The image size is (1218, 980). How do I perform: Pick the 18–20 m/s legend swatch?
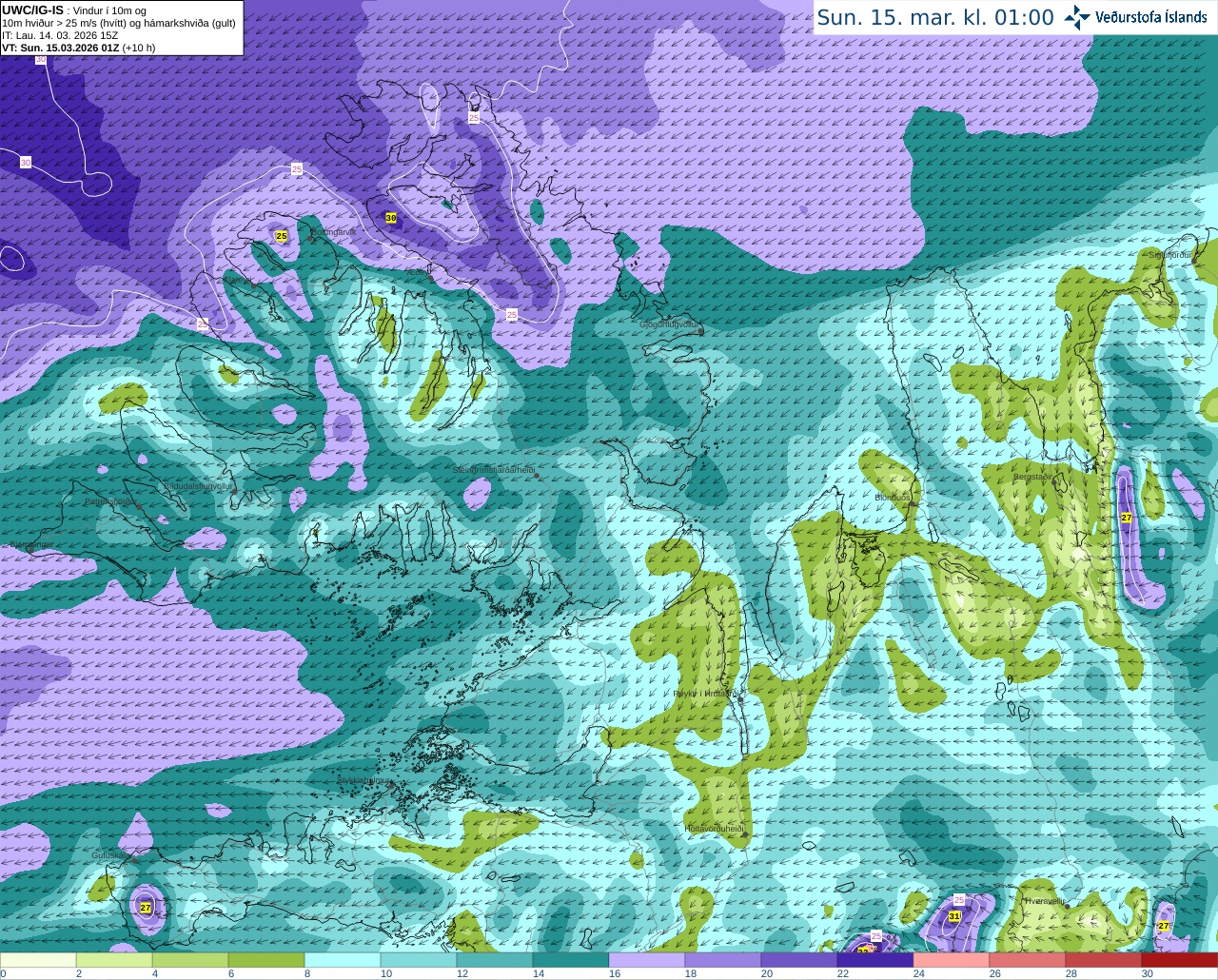pos(723,959)
